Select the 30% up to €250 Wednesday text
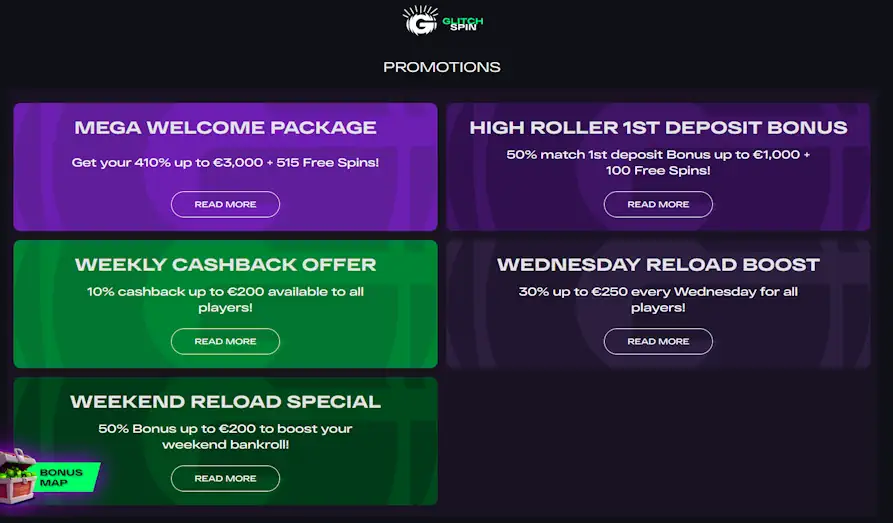 point(658,300)
